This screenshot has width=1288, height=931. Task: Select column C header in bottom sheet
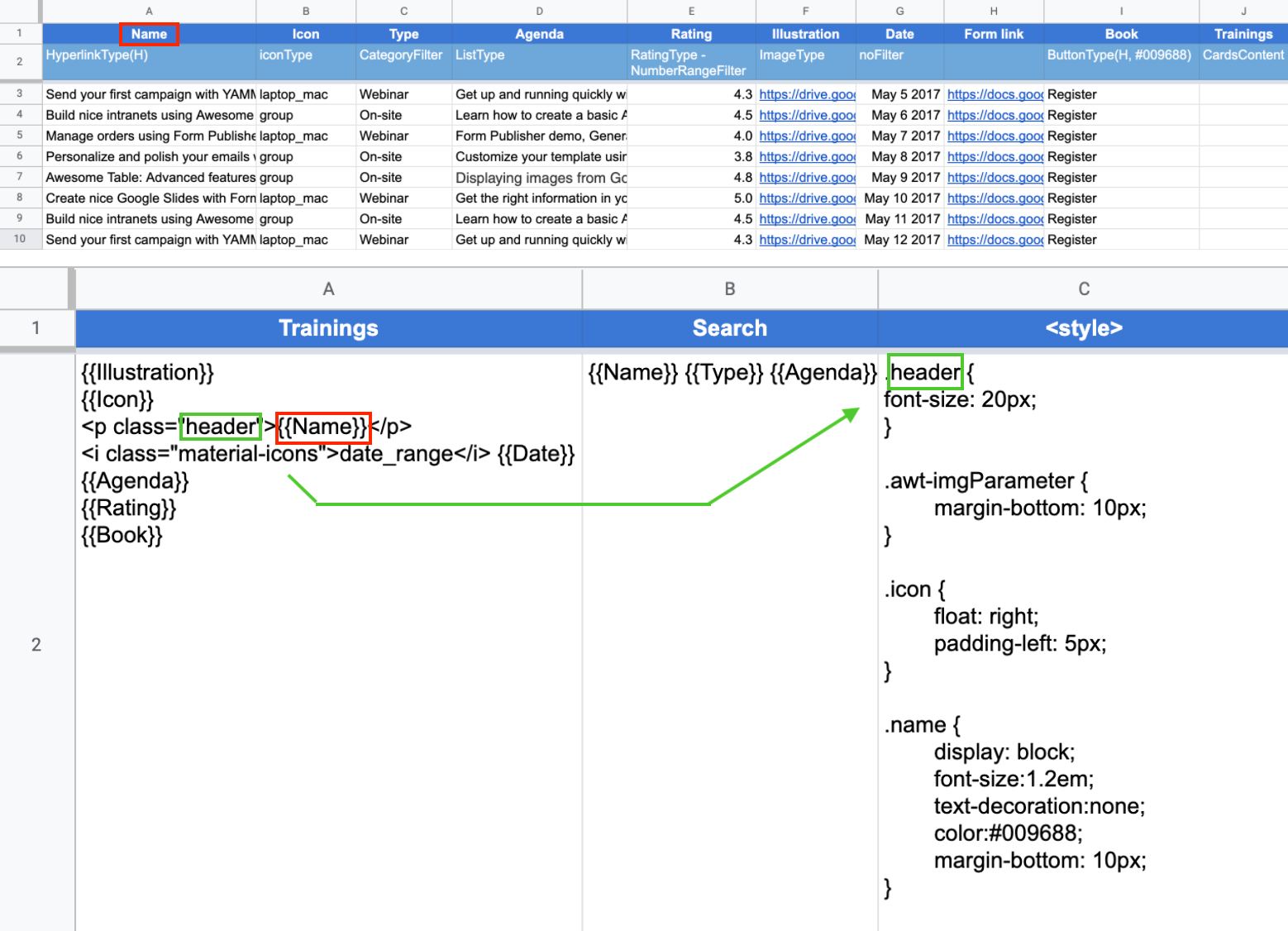coord(1084,289)
